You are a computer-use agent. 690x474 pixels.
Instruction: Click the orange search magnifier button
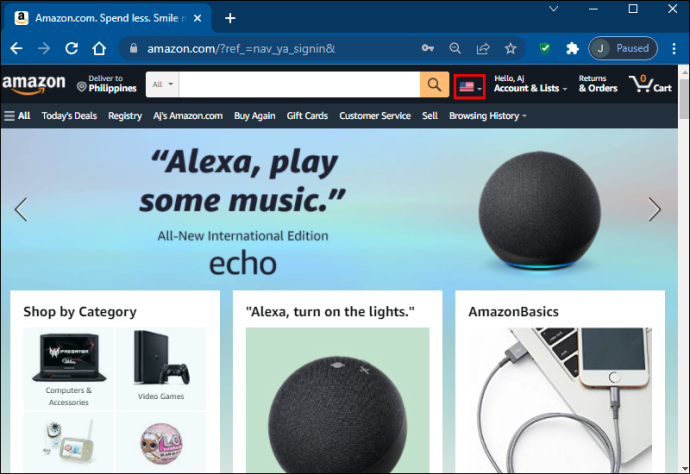pos(434,85)
